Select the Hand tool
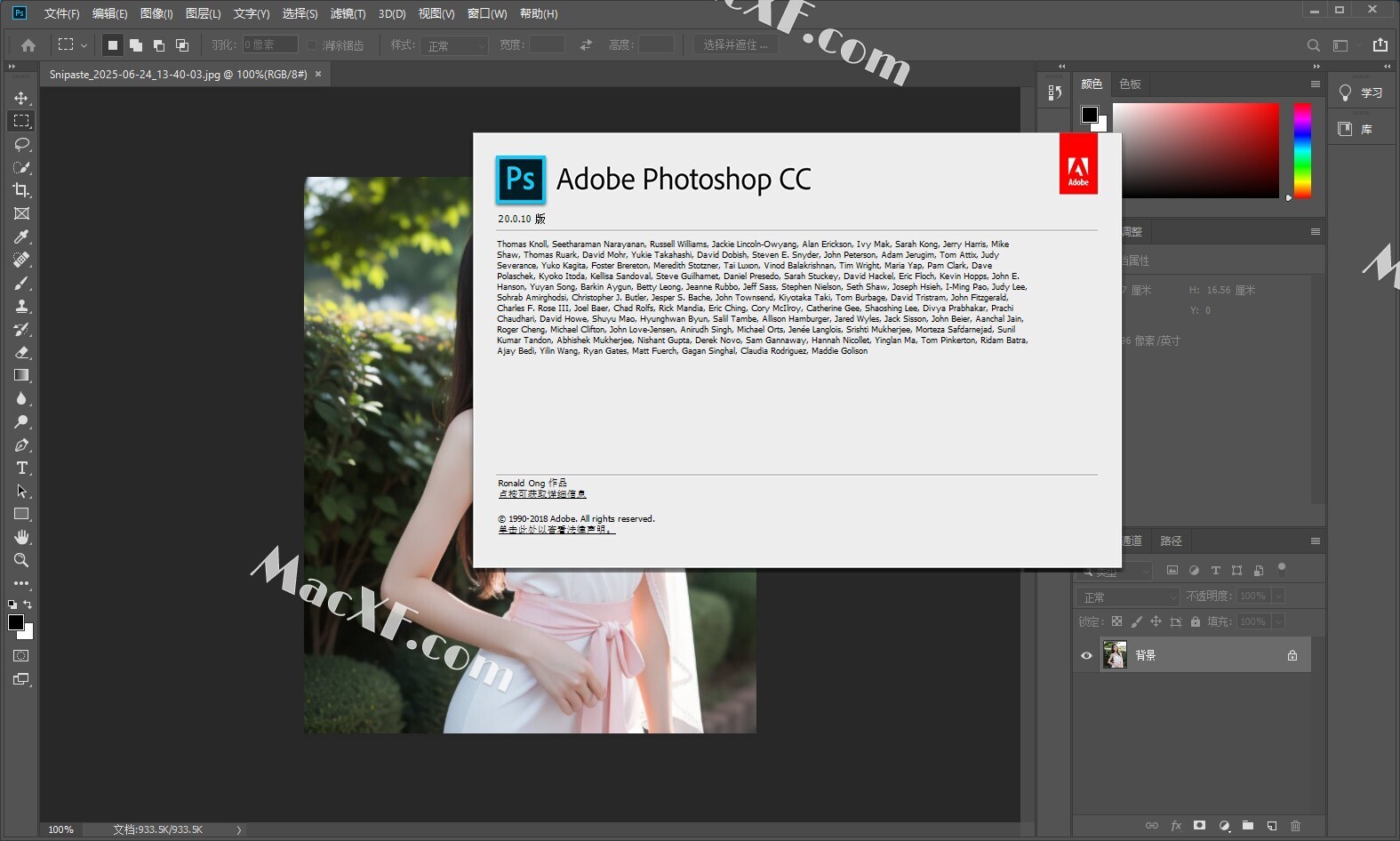The height and width of the screenshot is (841, 1400). (x=21, y=537)
